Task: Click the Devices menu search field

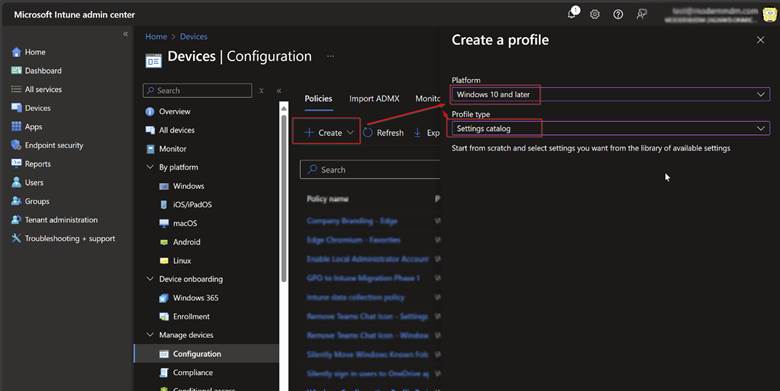Action: tap(197, 91)
